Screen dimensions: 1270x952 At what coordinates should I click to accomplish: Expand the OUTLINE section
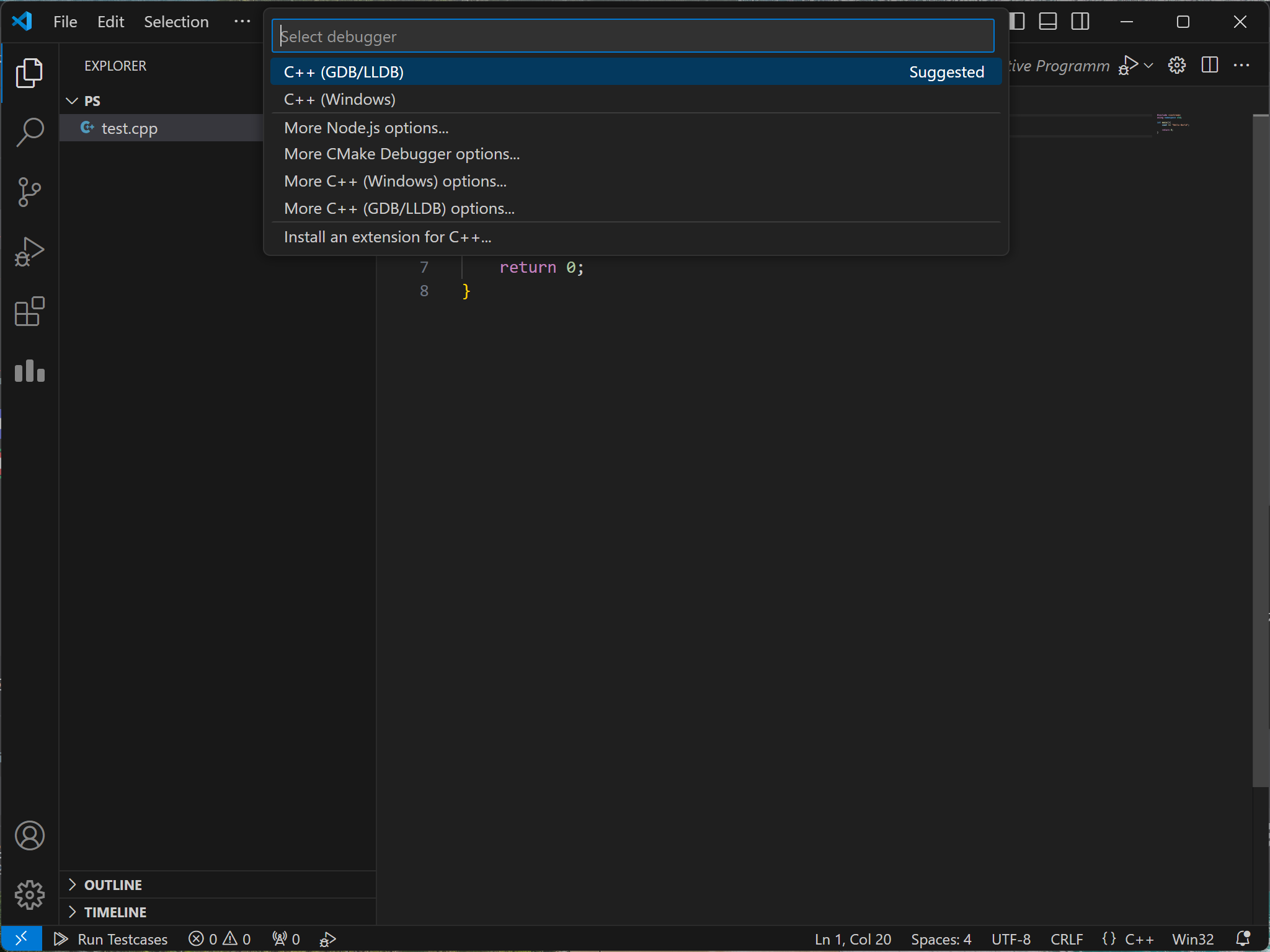click(x=72, y=884)
